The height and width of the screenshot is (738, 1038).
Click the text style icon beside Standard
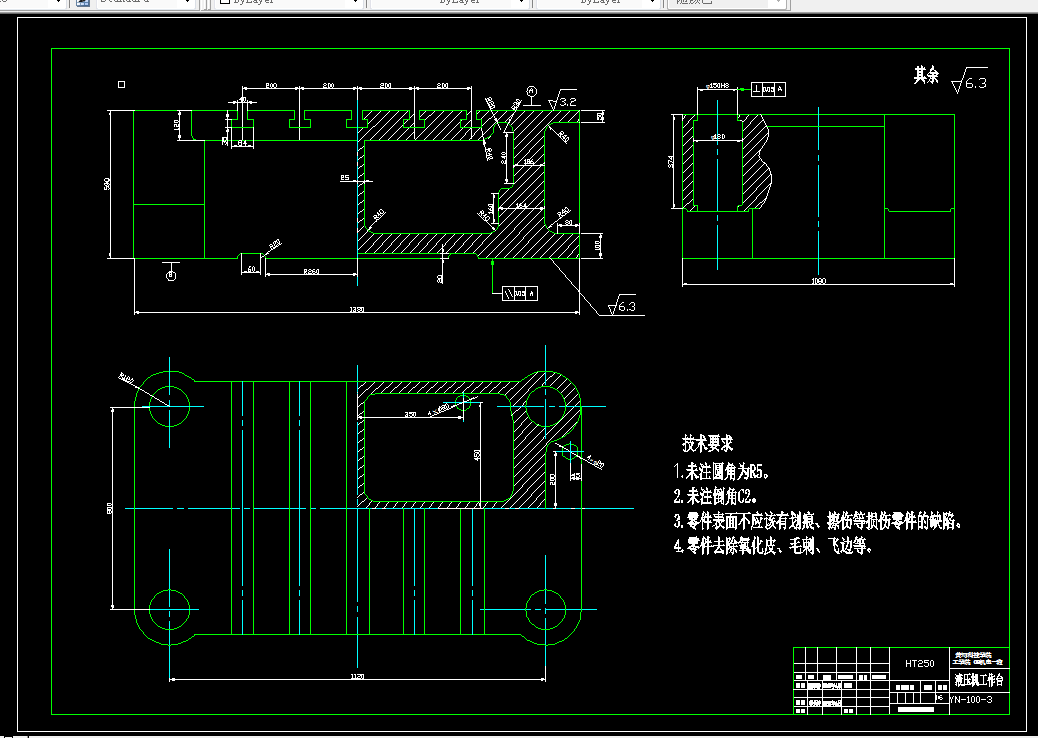coord(83,3)
